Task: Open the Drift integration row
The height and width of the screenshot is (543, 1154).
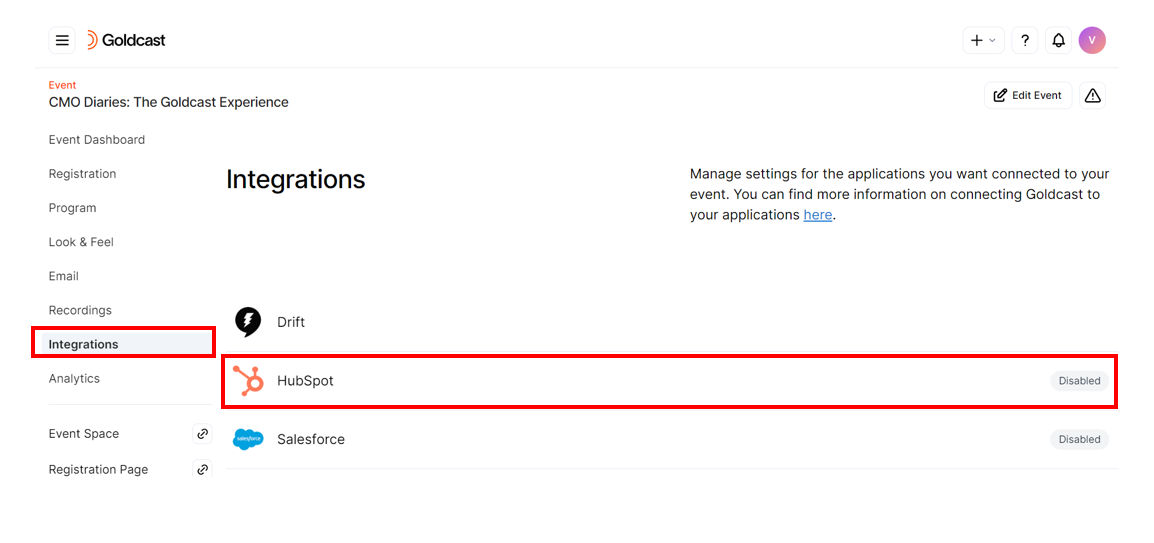Action: point(670,322)
